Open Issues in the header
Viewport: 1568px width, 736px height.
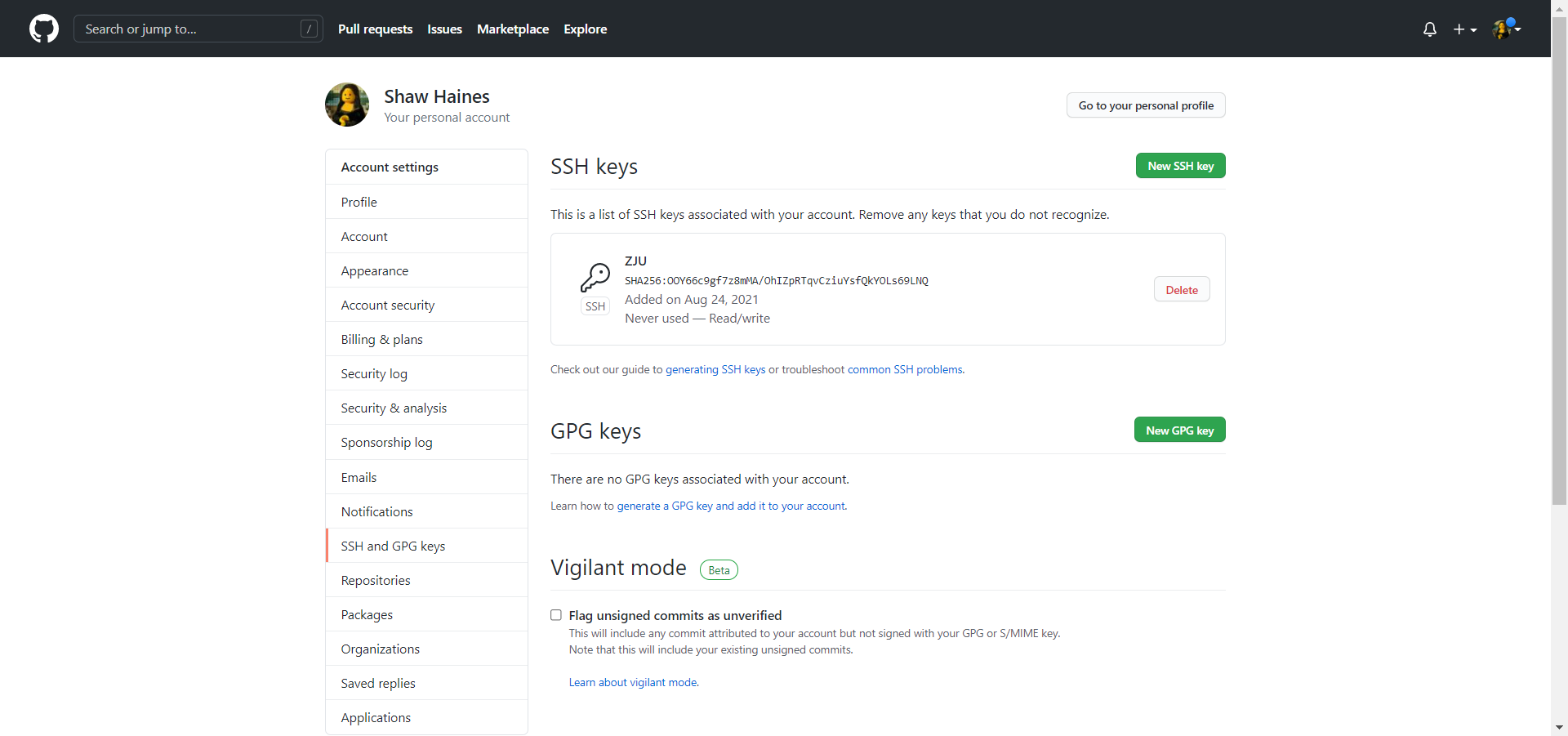[444, 29]
